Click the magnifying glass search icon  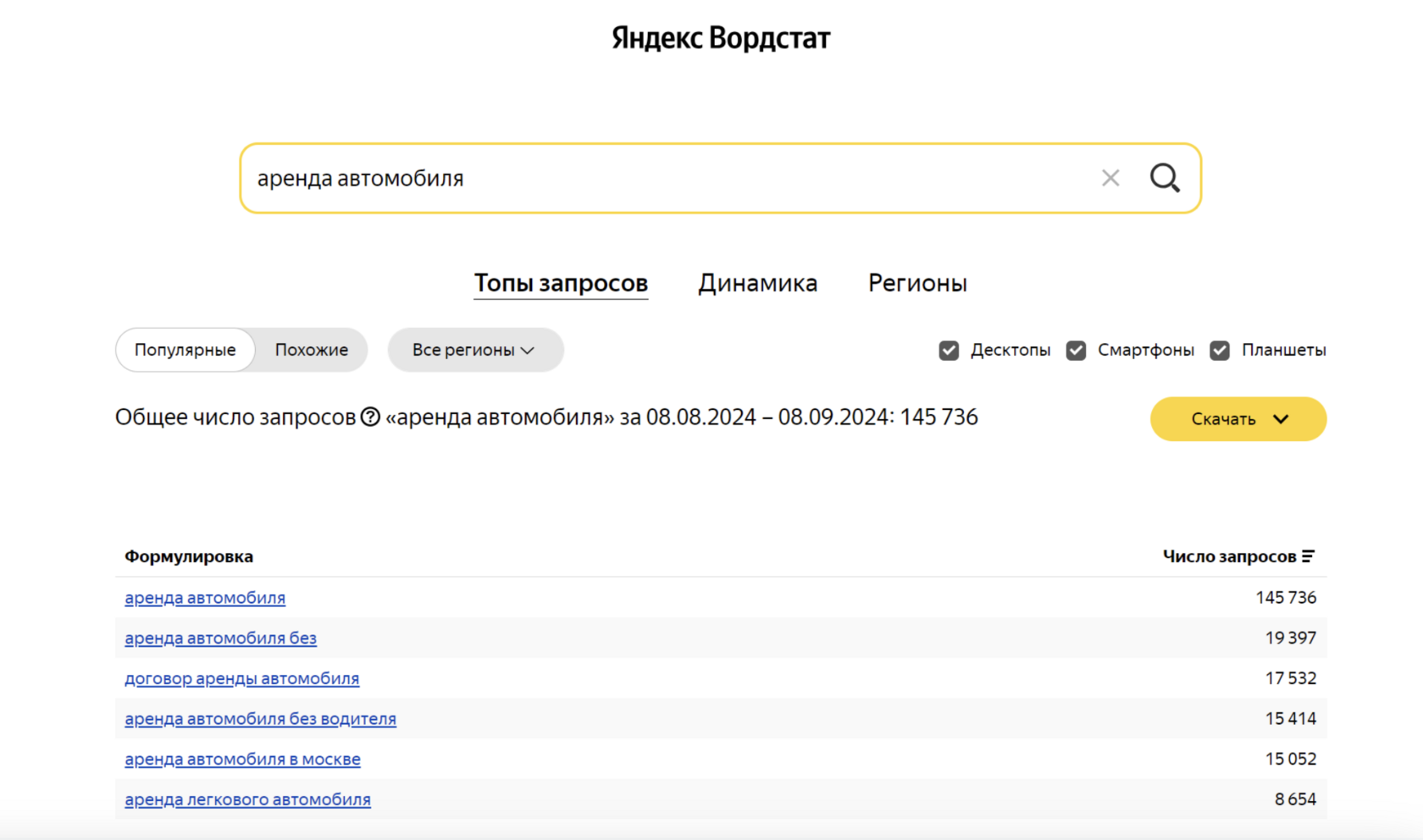[1165, 178]
